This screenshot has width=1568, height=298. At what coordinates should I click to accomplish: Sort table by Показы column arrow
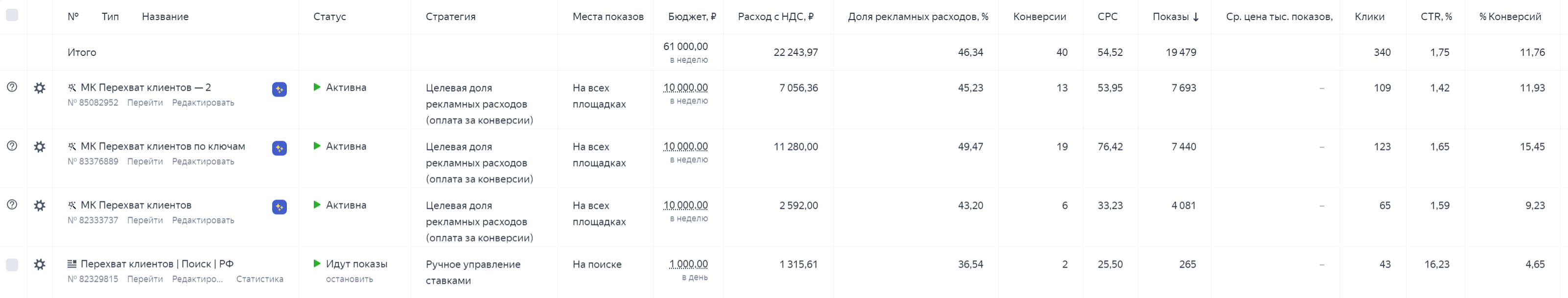point(1196,17)
